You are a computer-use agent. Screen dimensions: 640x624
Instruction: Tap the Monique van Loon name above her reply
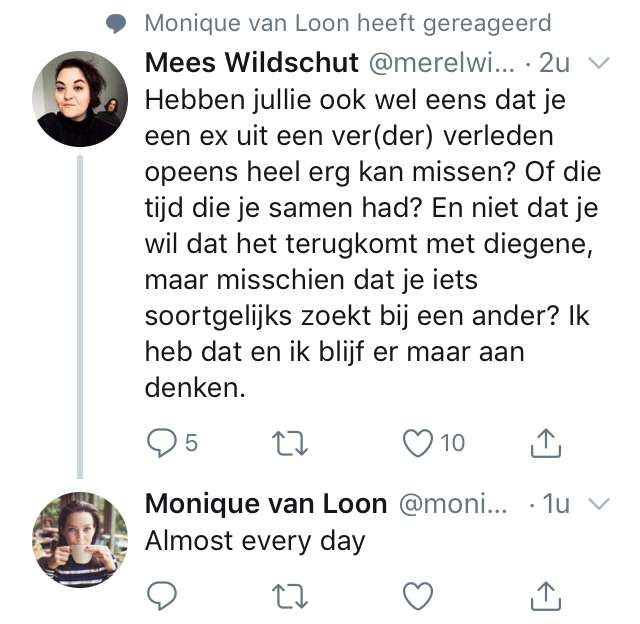point(266,503)
